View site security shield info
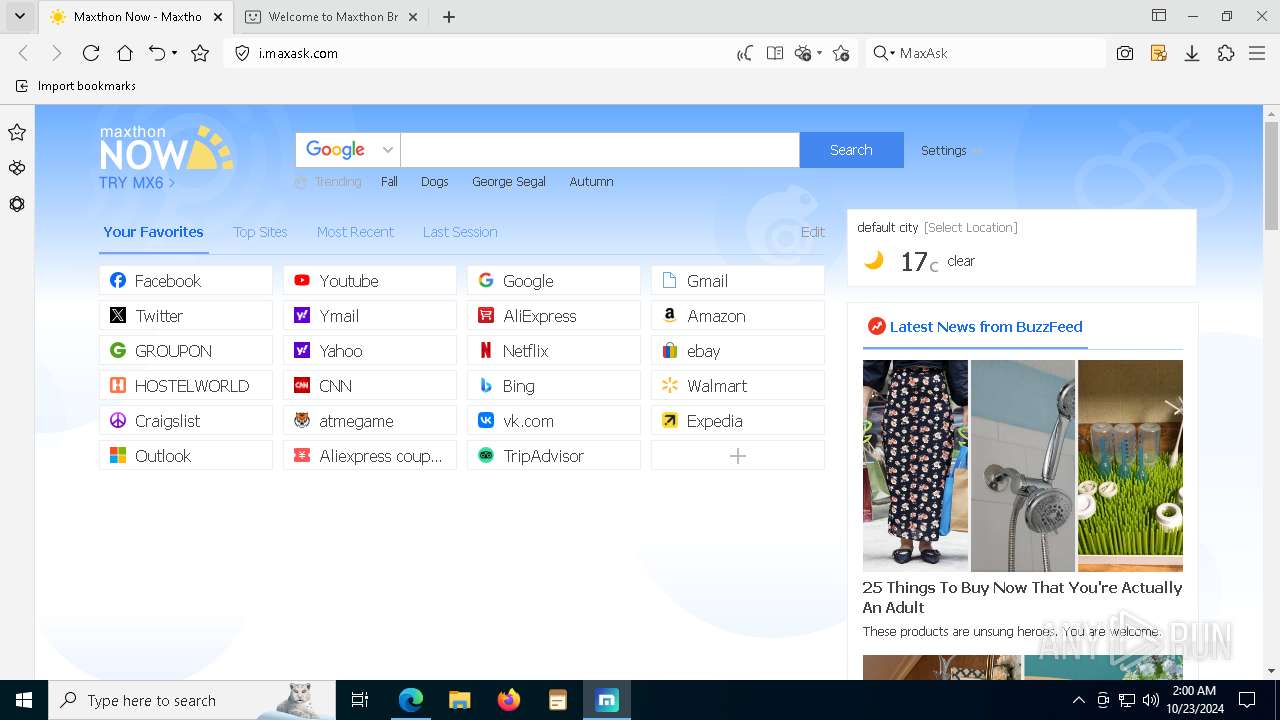1280x720 pixels. coord(242,53)
